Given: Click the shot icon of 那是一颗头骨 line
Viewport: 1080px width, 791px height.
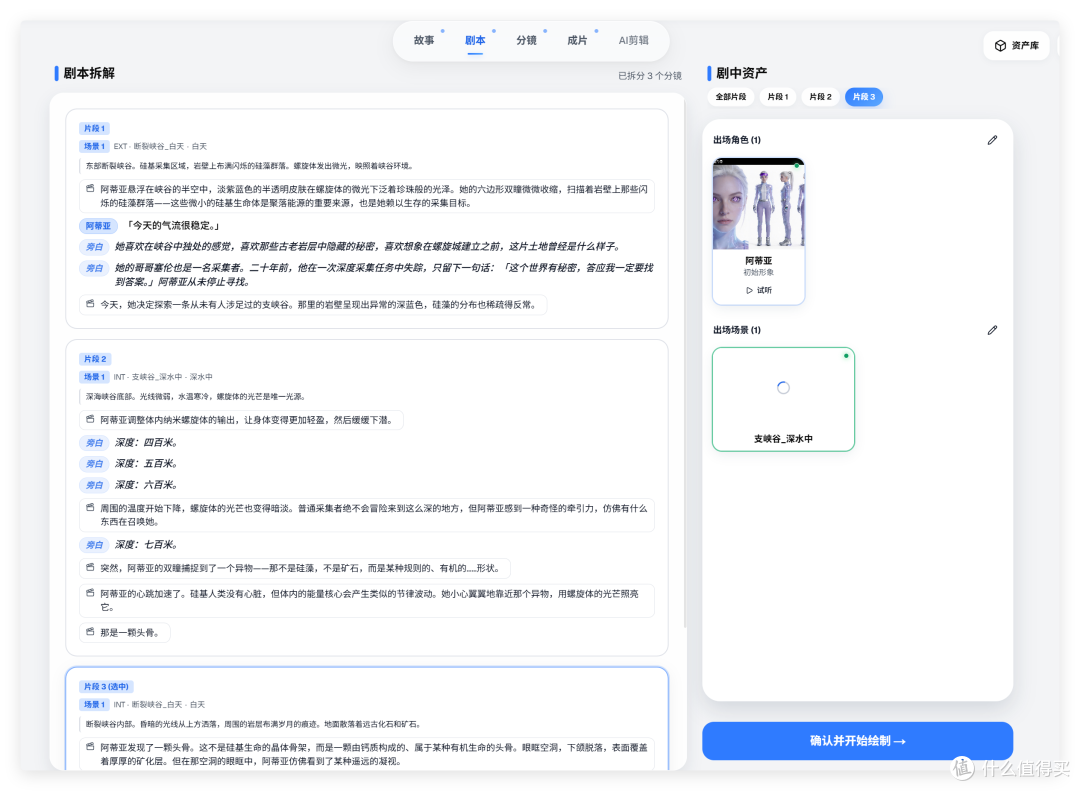Looking at the screenshot, I should [90, 631].
